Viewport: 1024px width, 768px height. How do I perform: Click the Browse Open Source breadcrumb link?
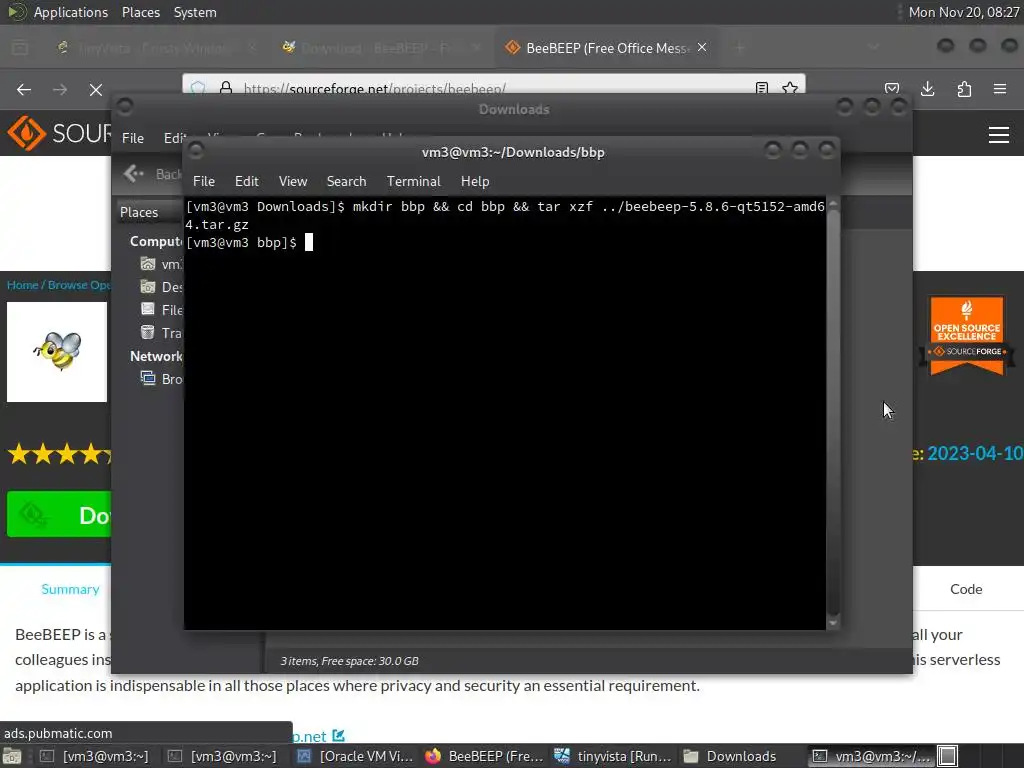pos(79,285)
